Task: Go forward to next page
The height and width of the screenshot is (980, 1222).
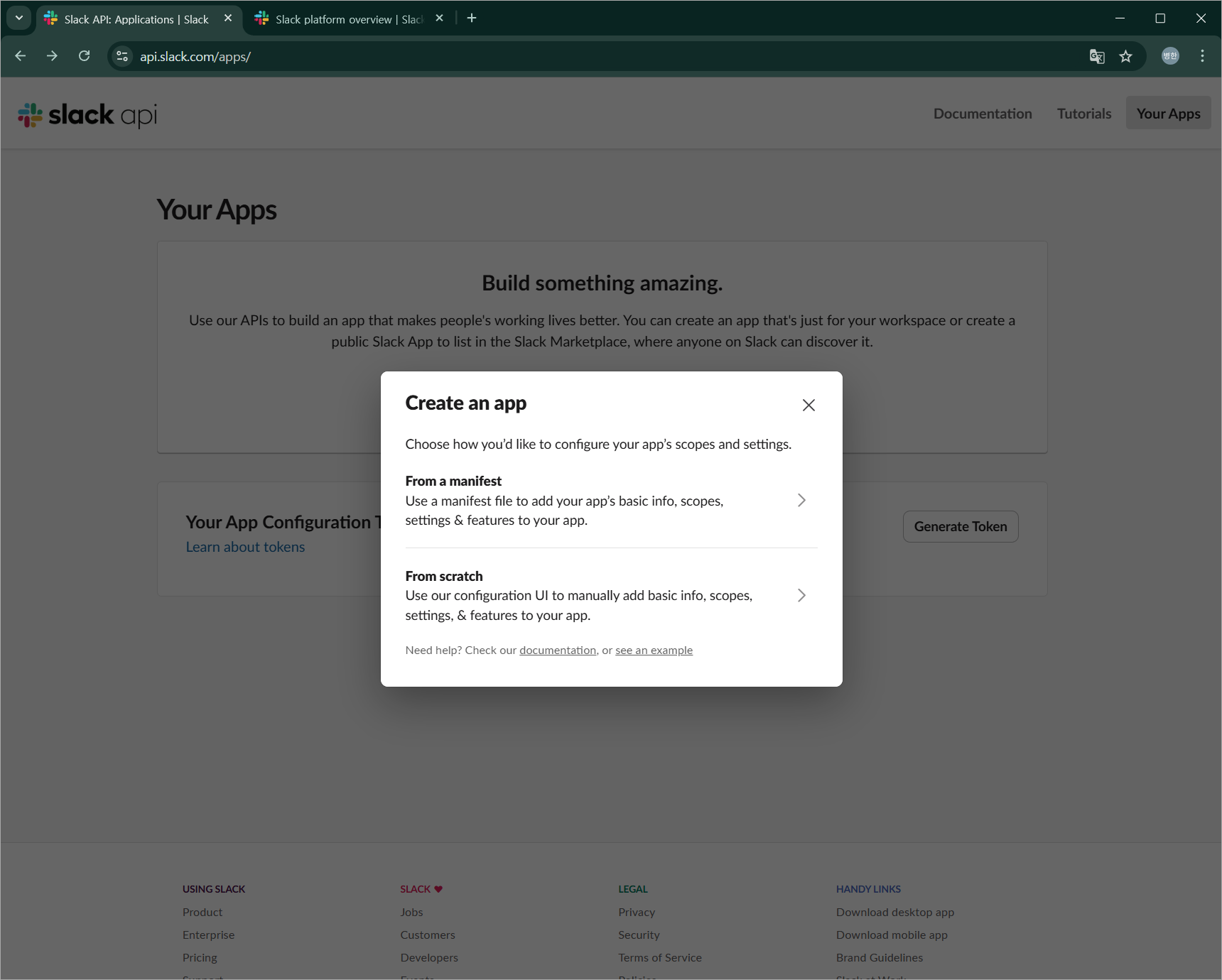Action: tap(52, 56)
